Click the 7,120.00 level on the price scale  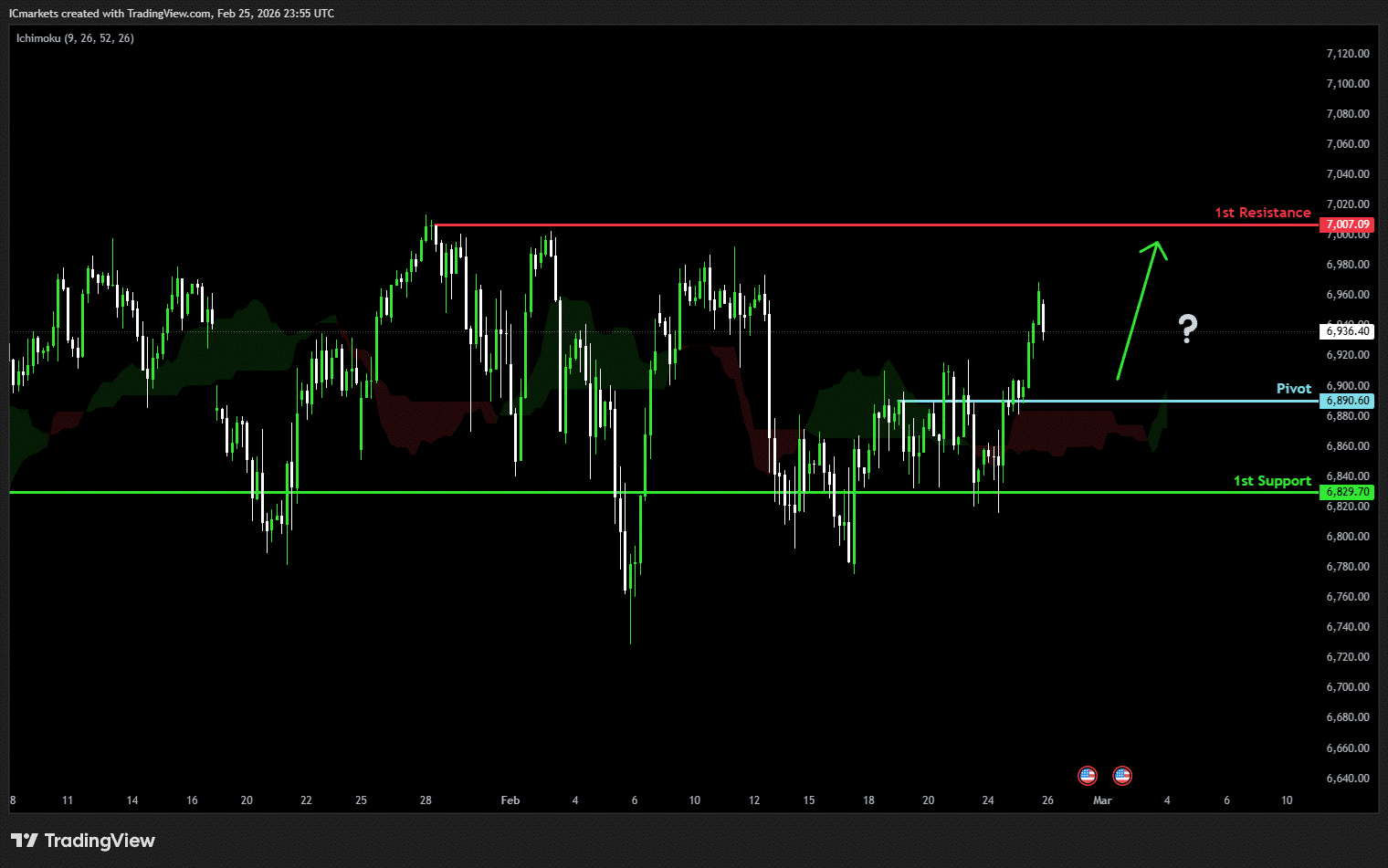click(x=1347, y=54)
